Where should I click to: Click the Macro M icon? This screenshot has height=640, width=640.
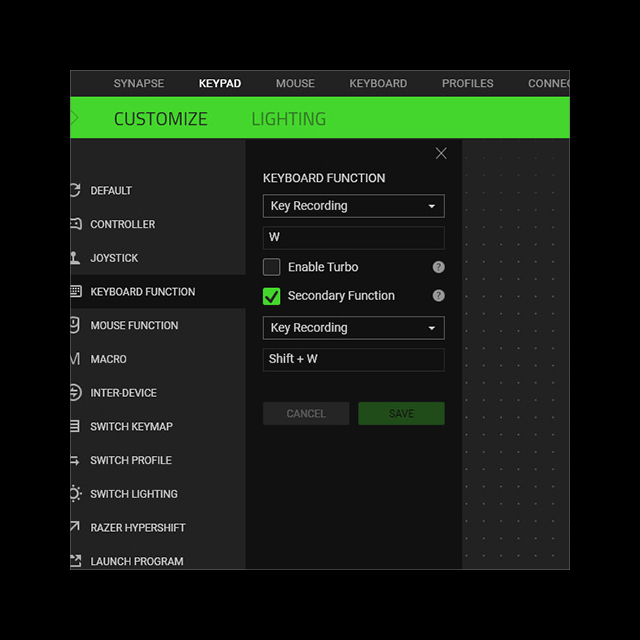click(75, 359)
